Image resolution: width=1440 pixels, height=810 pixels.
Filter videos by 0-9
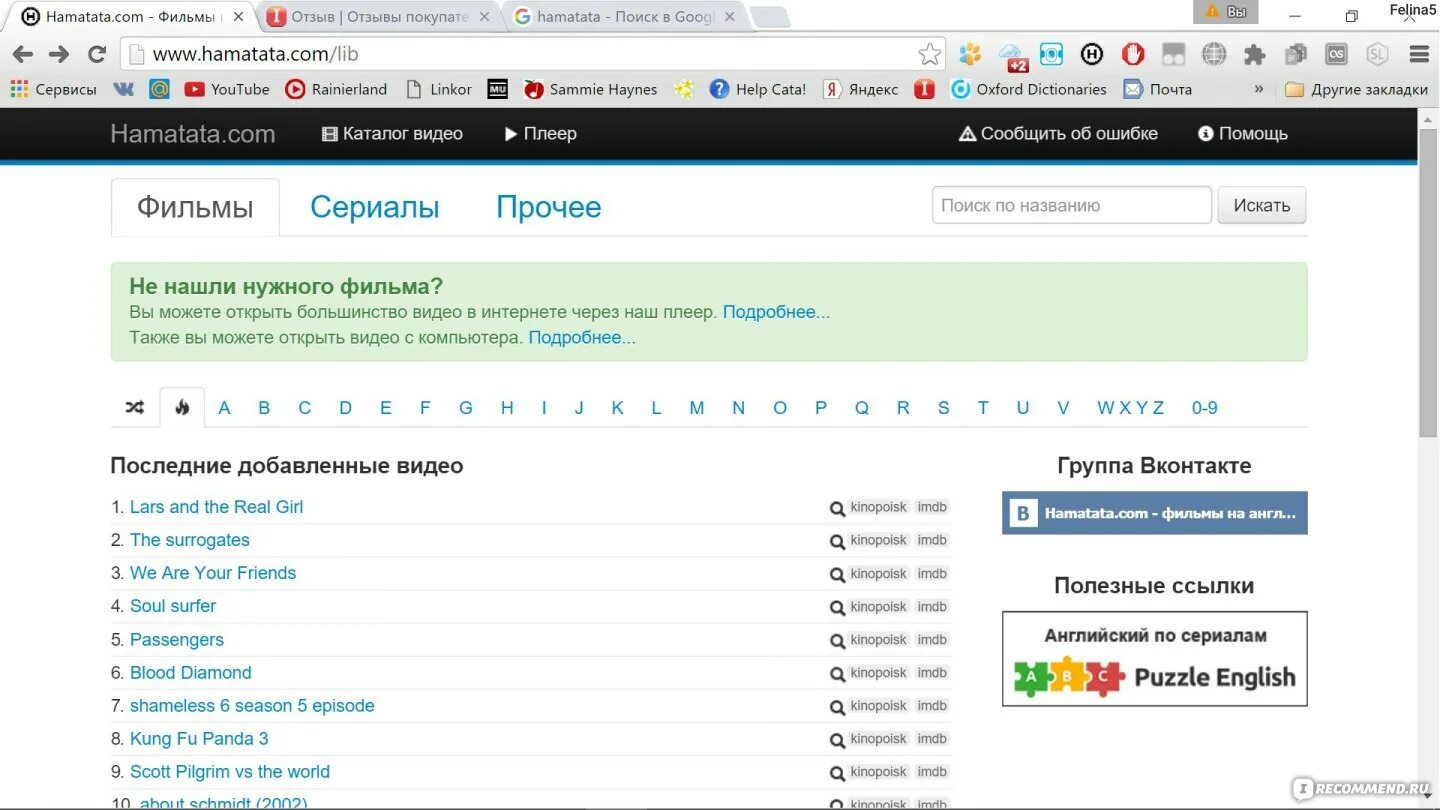pos(1205,407)
